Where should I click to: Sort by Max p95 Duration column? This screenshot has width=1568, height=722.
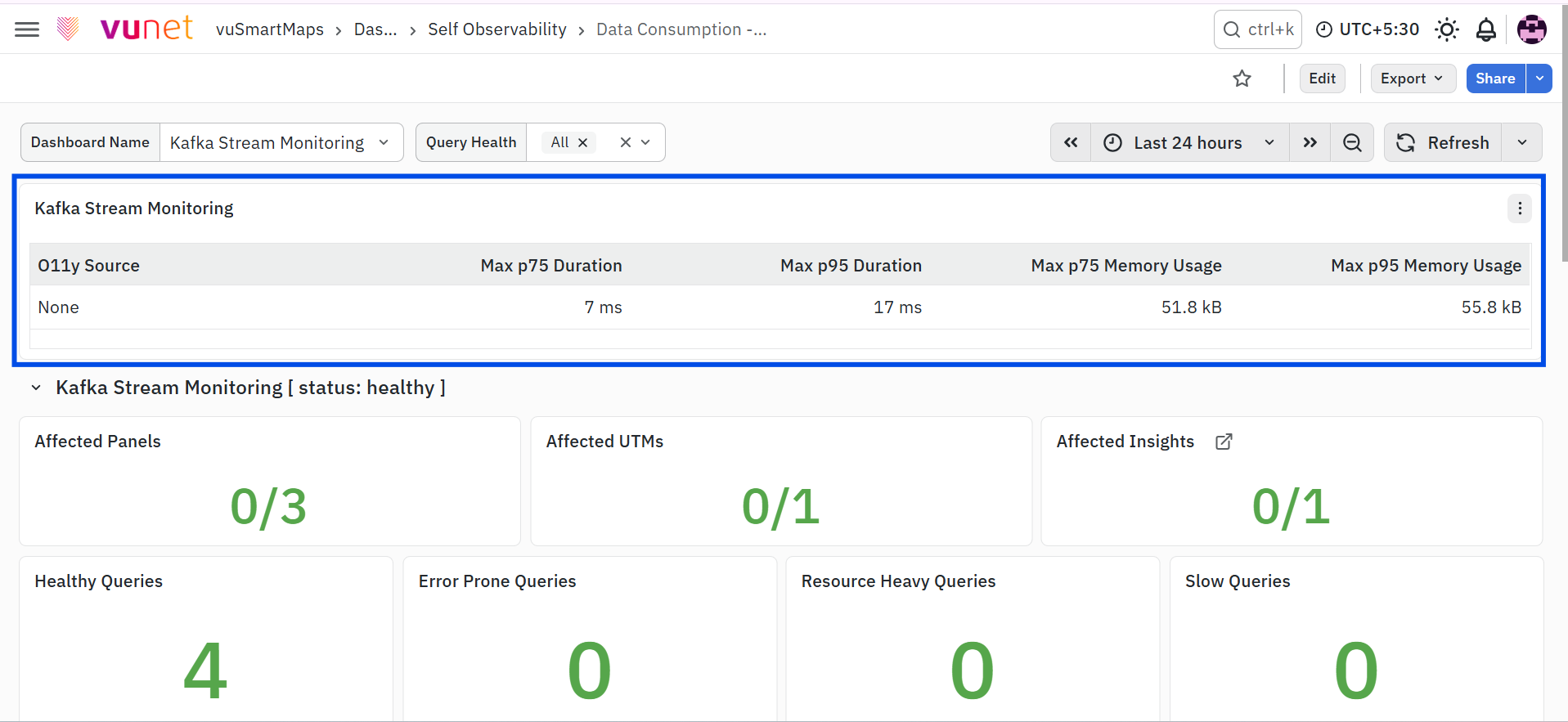click(x=851, y=266)
